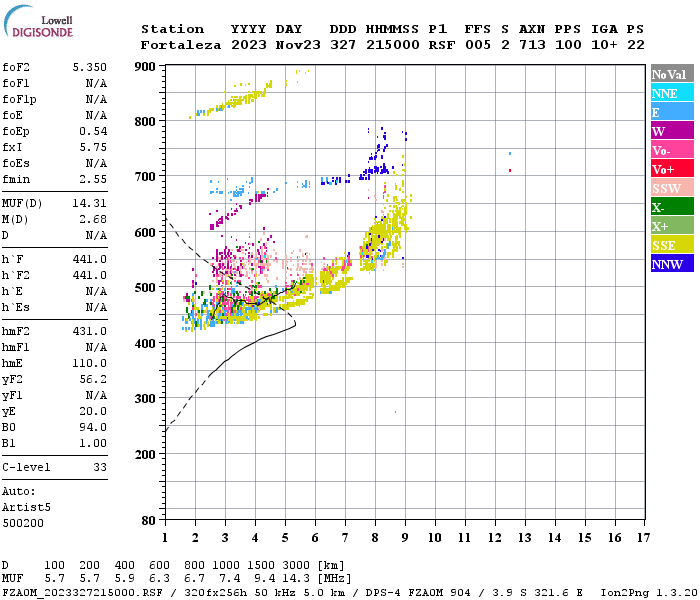Click the Ion2Png 1.3.20 version text

click(x=649, y=593)
